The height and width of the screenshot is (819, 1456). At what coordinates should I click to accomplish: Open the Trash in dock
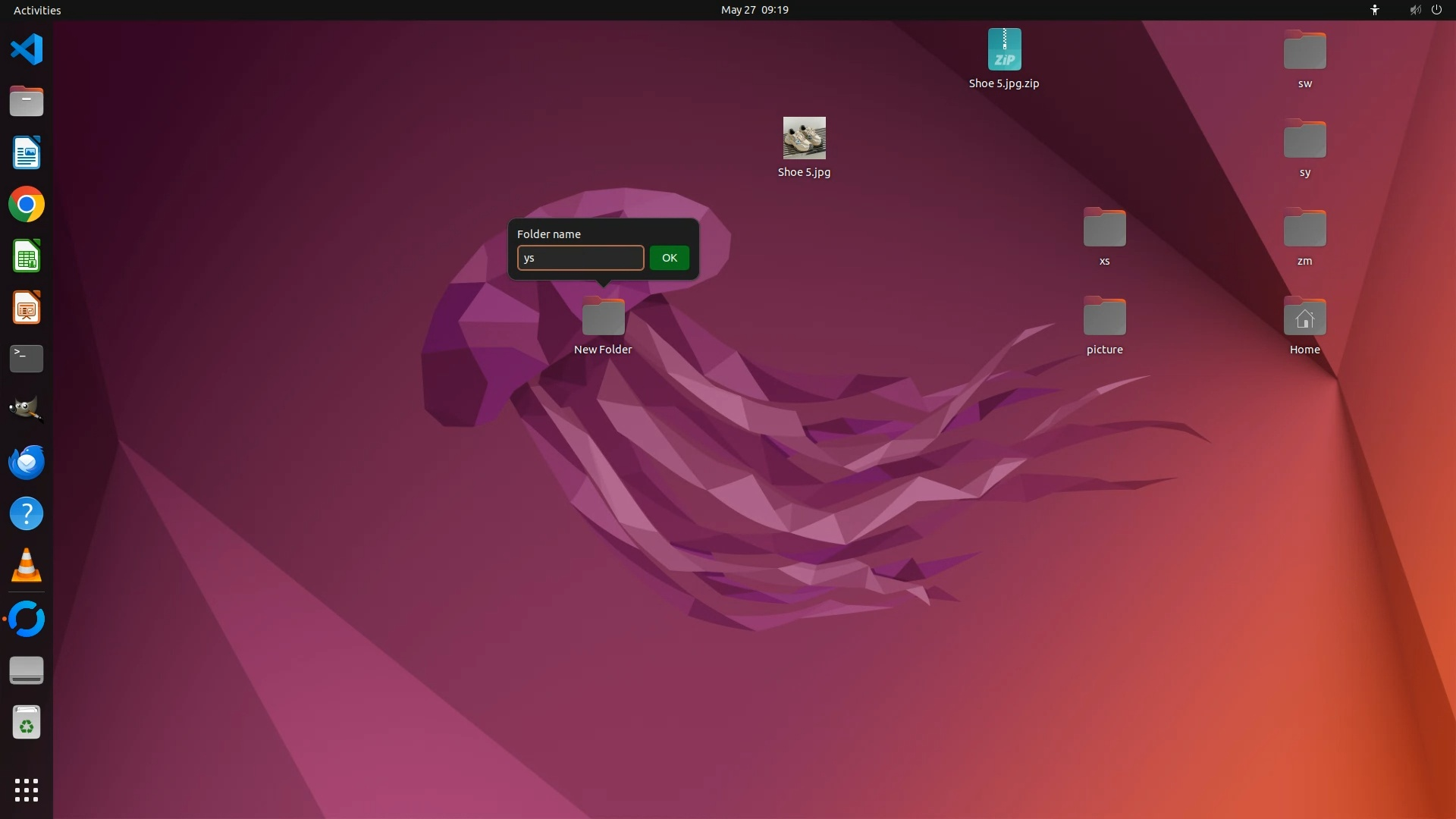(x=27, y=723)
